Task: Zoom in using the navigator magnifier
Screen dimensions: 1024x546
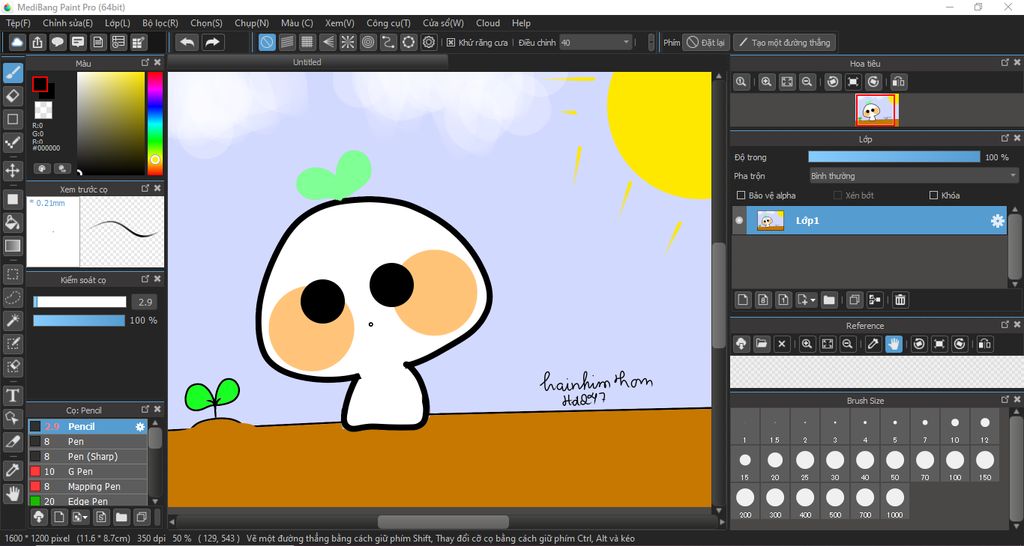Action: [x=766, y=82]
